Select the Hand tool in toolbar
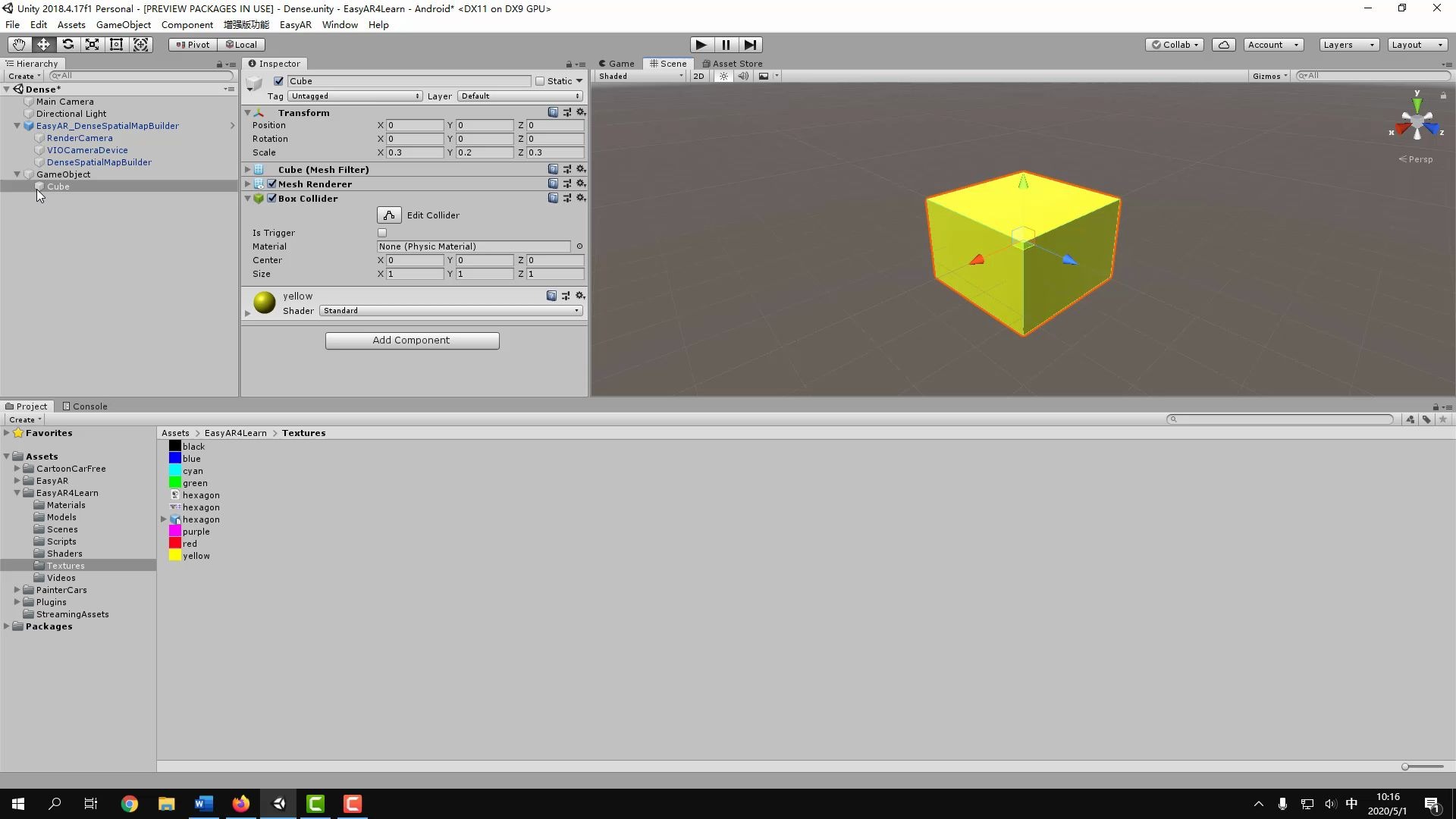The width and height of the screenshot is (1456, 819). click(19, 45)
